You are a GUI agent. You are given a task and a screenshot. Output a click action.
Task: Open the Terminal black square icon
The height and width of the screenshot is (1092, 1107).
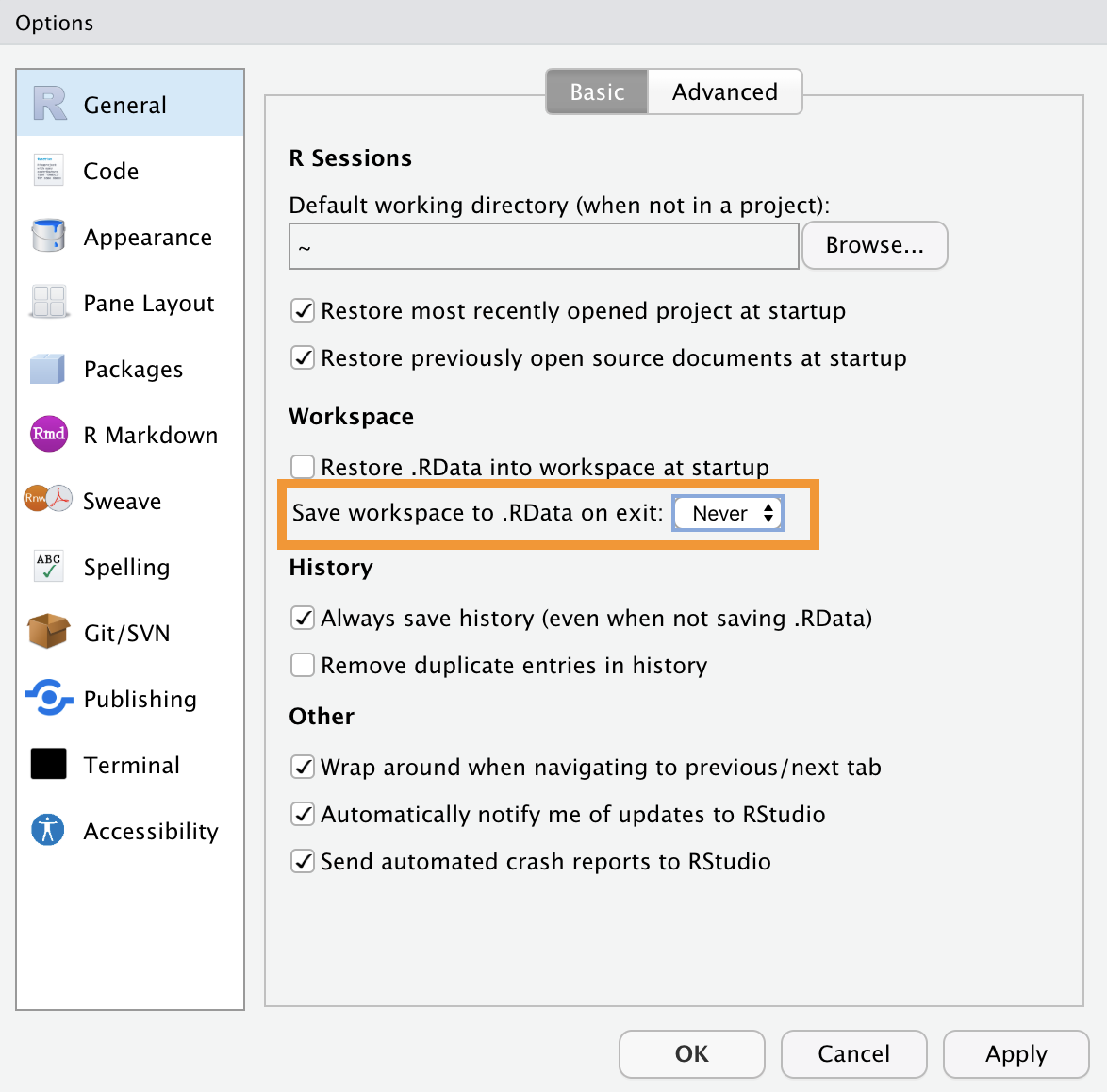pos(49,764)
